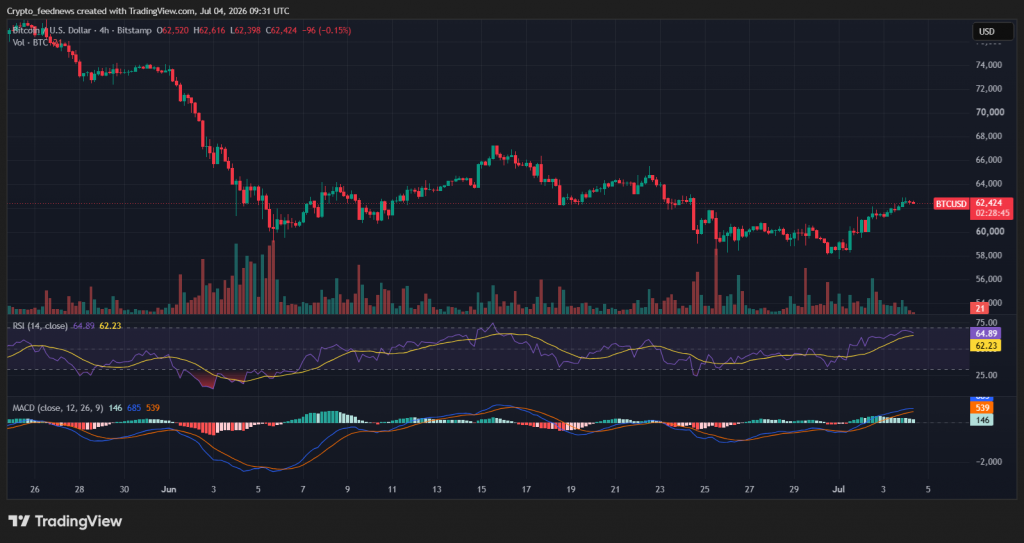The width and height of the screenshot is (1024, 543).
Task: Click the 25.00 RSI scale label
Action: (x=988, y=375)
